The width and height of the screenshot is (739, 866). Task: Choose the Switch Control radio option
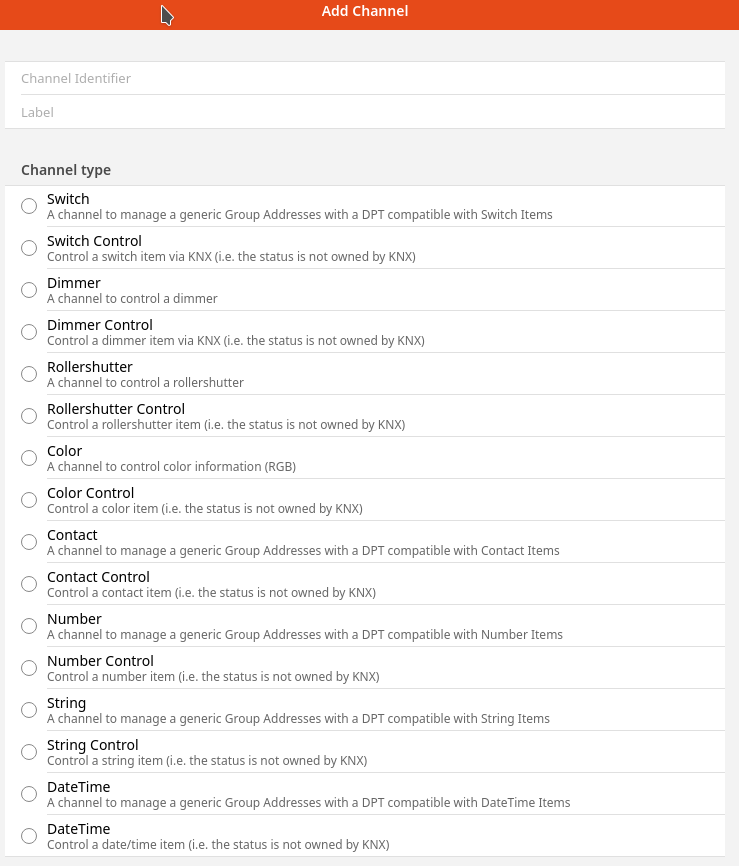[x=29, y=248]
